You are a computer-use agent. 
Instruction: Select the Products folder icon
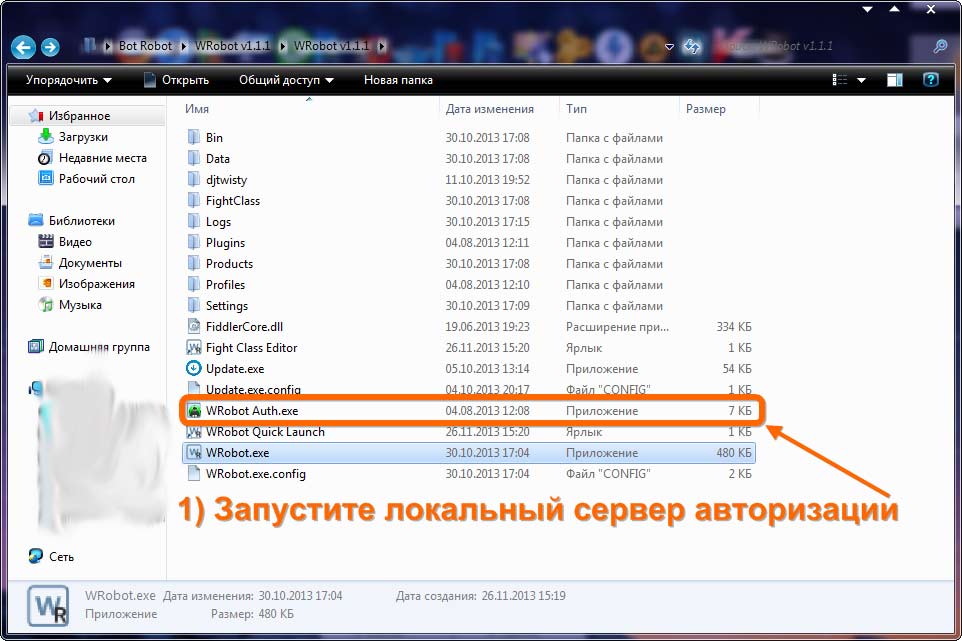click(194, 263)
